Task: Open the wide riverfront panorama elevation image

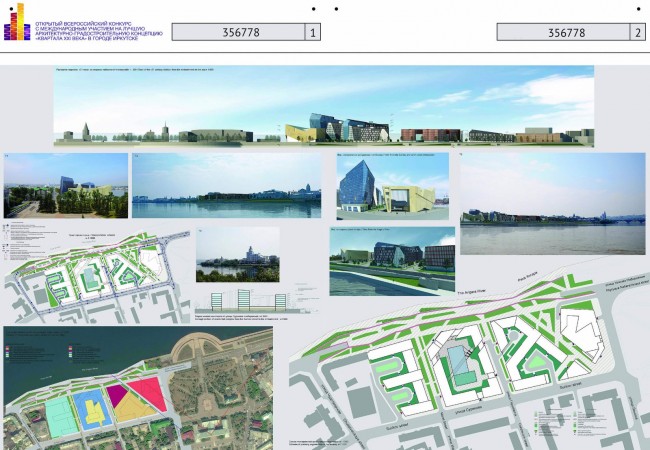Action: (x=324, y=106)
